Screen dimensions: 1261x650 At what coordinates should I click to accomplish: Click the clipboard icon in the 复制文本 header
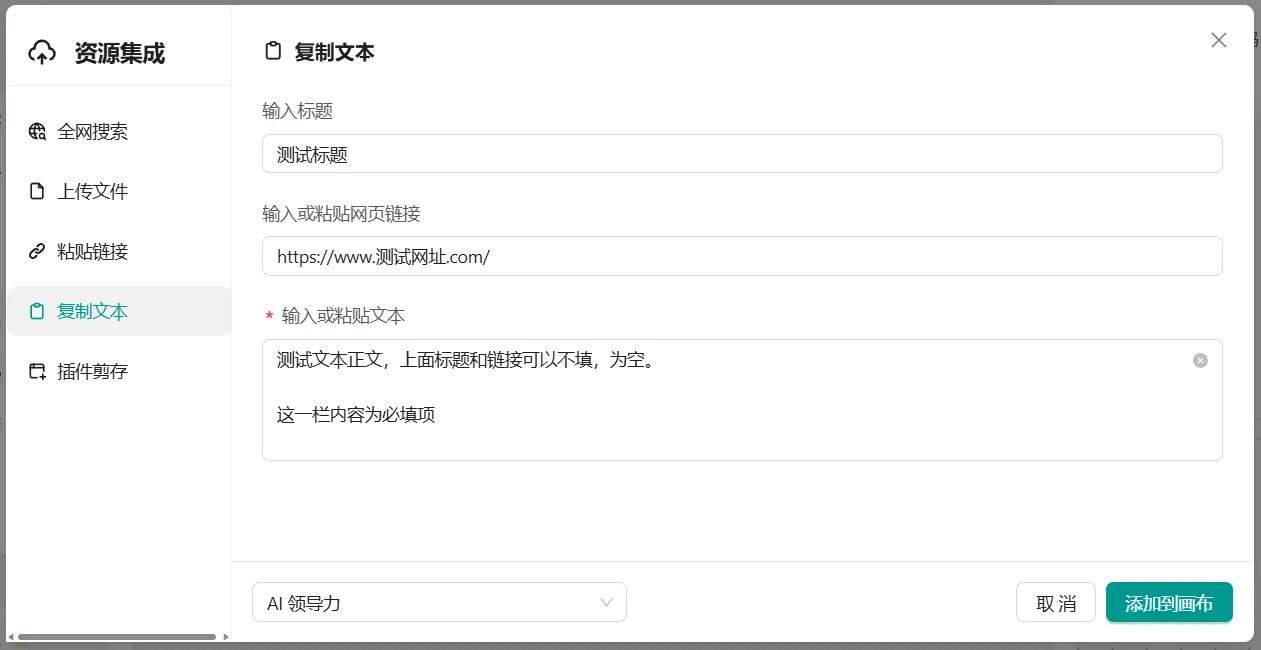[x=272, y=52]
